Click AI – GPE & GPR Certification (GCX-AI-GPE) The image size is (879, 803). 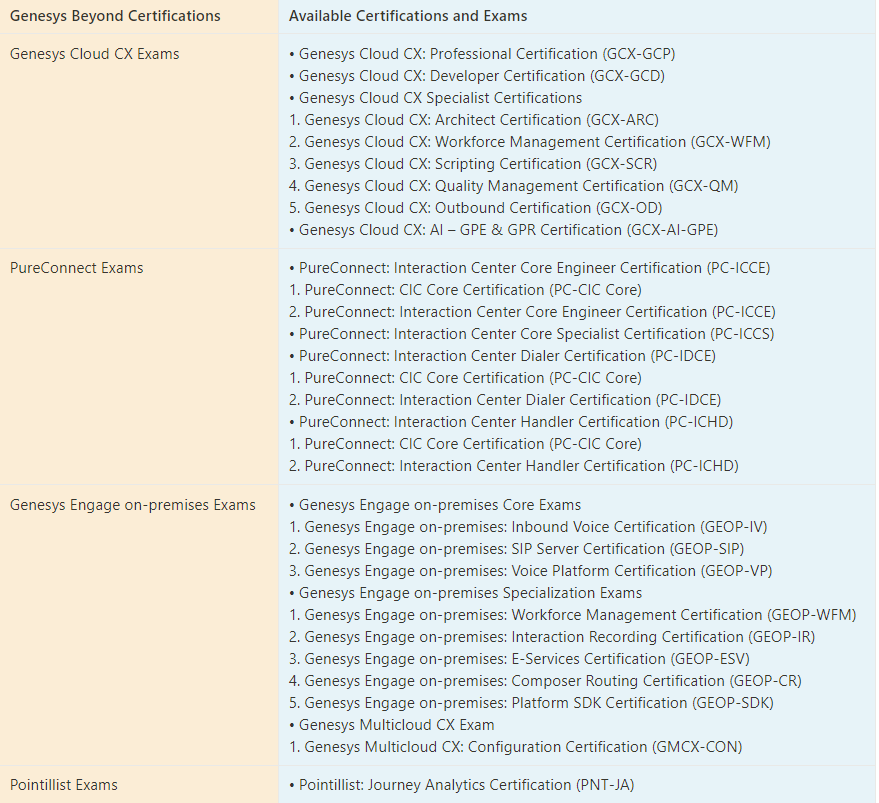503,229
